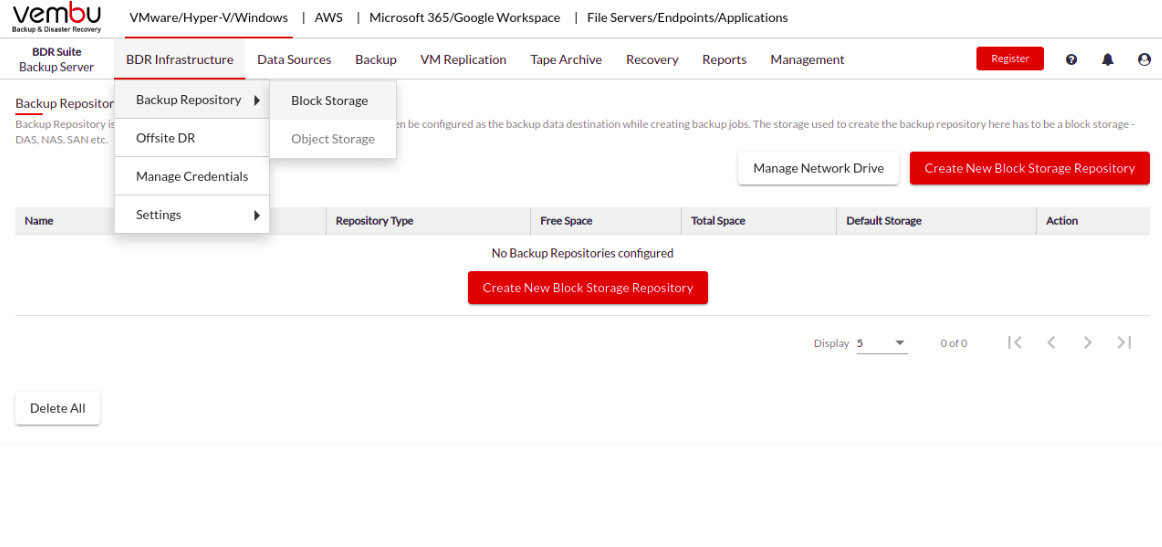Select Object Storage in submenu
1162x547 pixels.
[333, 139]
